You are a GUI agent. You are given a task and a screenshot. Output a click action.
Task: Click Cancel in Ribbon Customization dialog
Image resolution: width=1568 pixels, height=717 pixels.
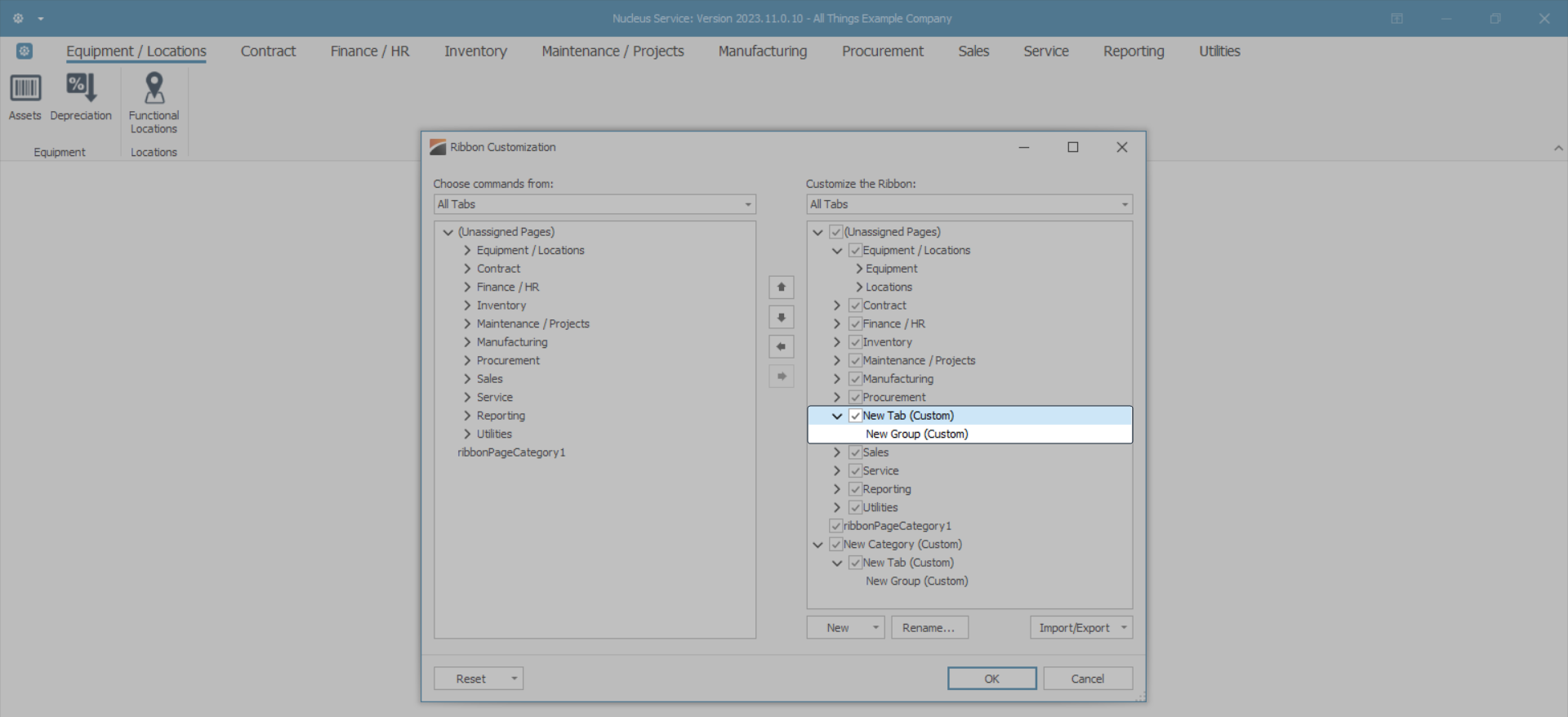click(1088, 679)
